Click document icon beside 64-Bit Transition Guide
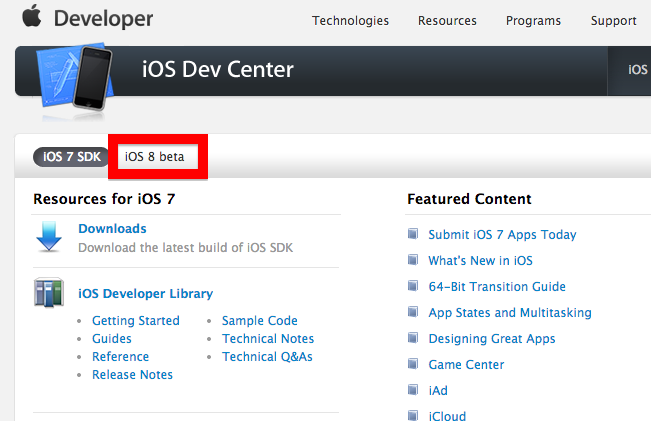The height and width of the screenshot is (421, 651). (x=413, y=286)
